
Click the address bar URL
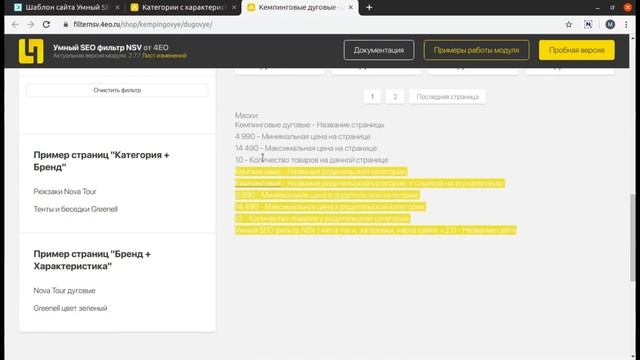[142, 24]
